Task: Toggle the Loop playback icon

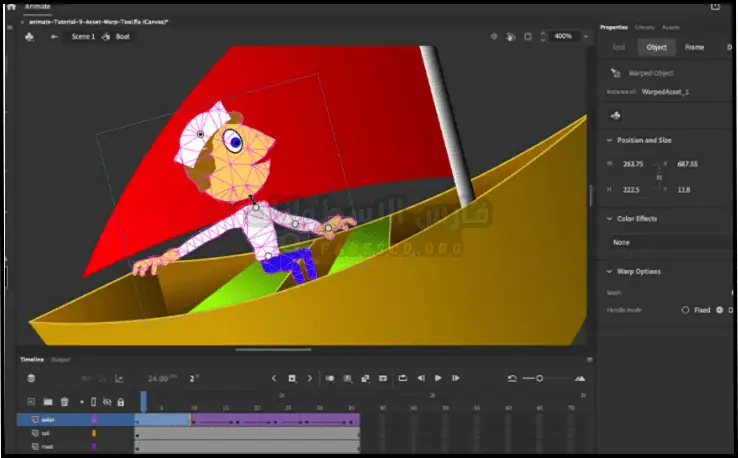Action: point(402,378)
